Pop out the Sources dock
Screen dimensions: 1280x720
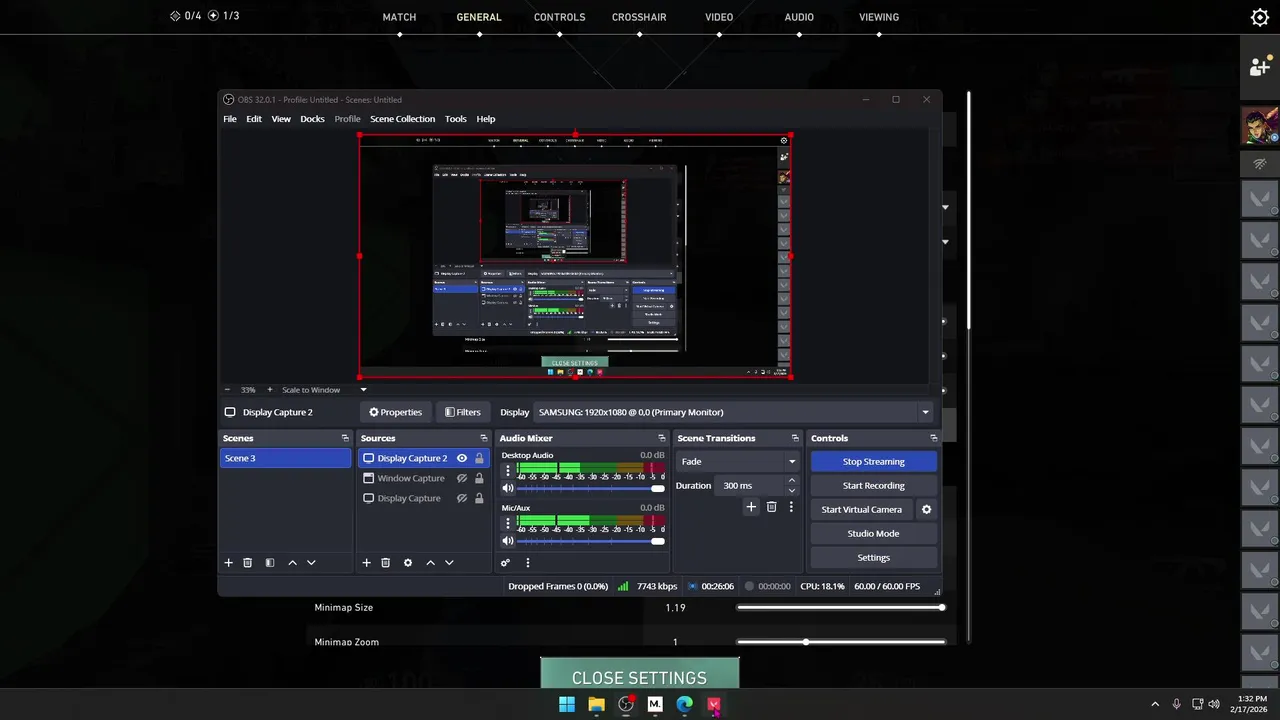(483, 438)
